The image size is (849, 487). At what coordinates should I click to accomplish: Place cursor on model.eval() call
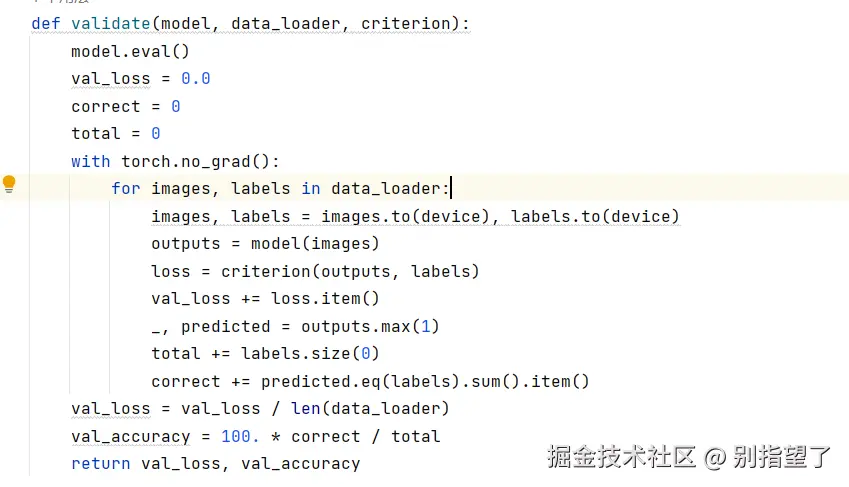130,51
